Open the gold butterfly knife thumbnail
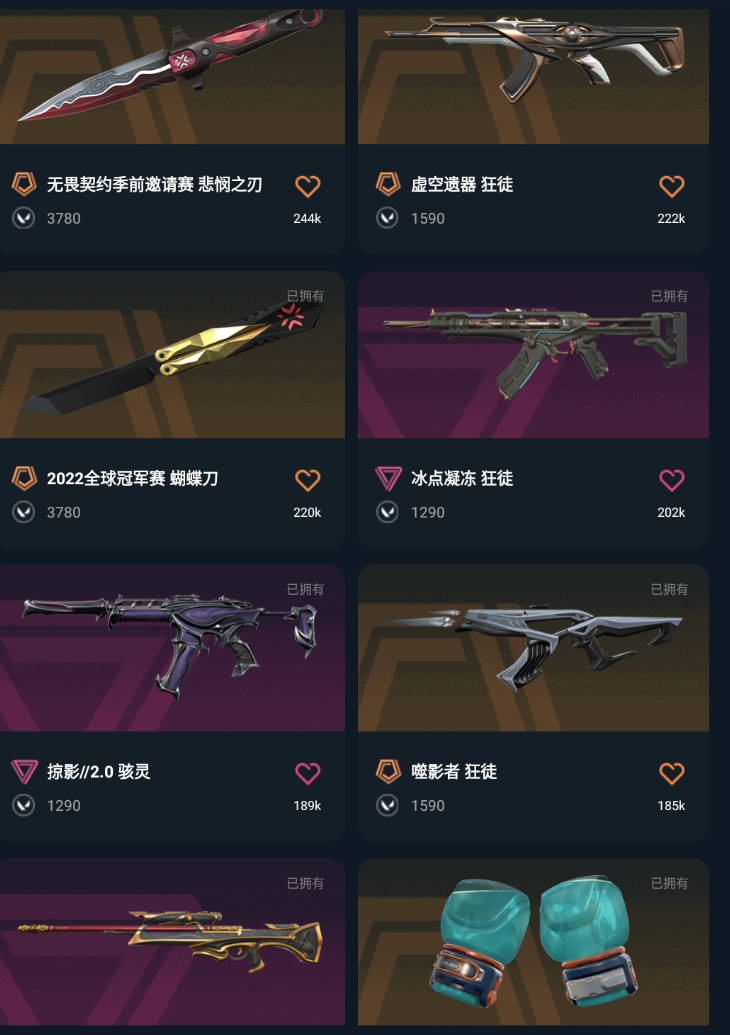The image size is (730, 1035). click(172, 354)
